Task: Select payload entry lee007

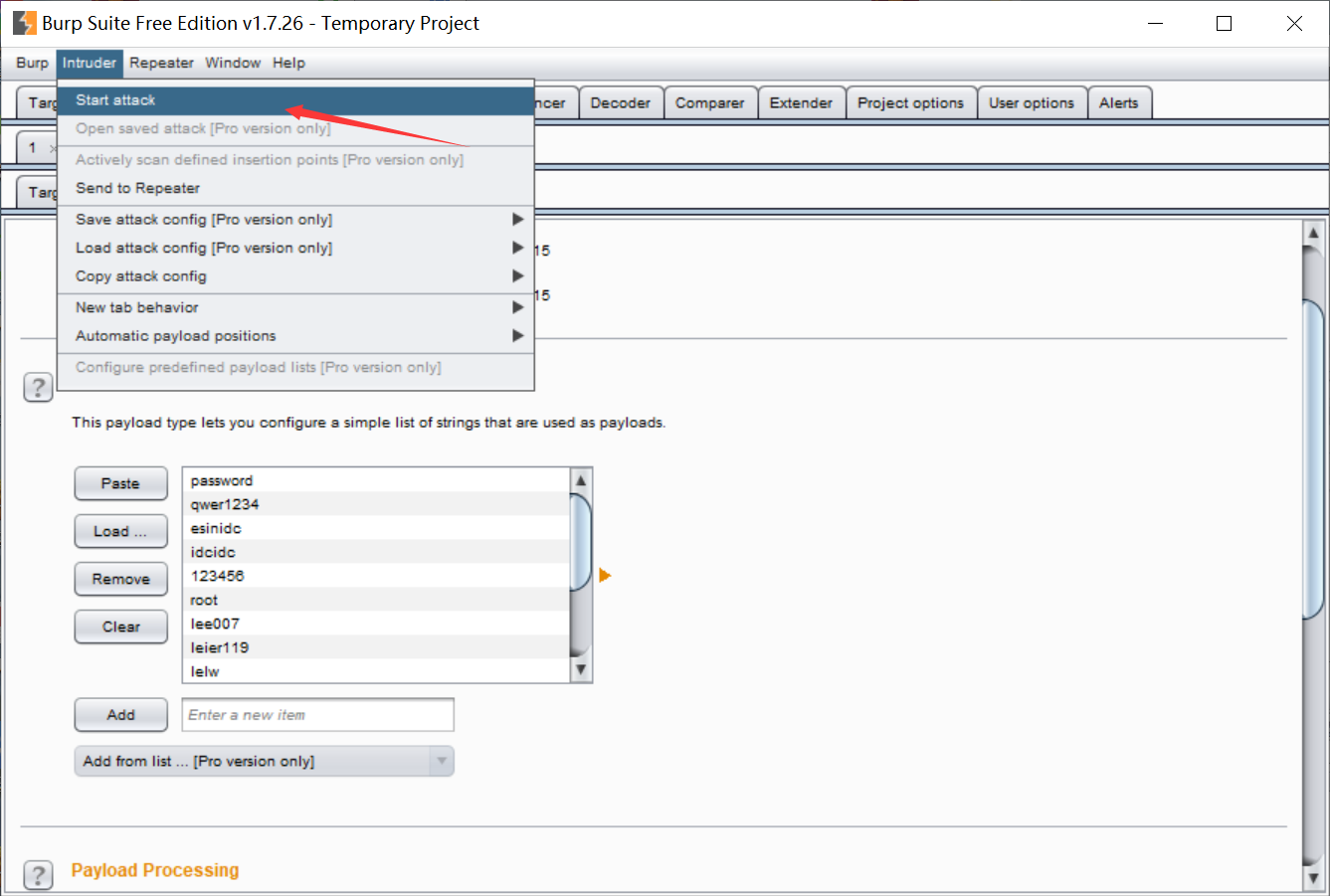Action: [x=376, y=624]
